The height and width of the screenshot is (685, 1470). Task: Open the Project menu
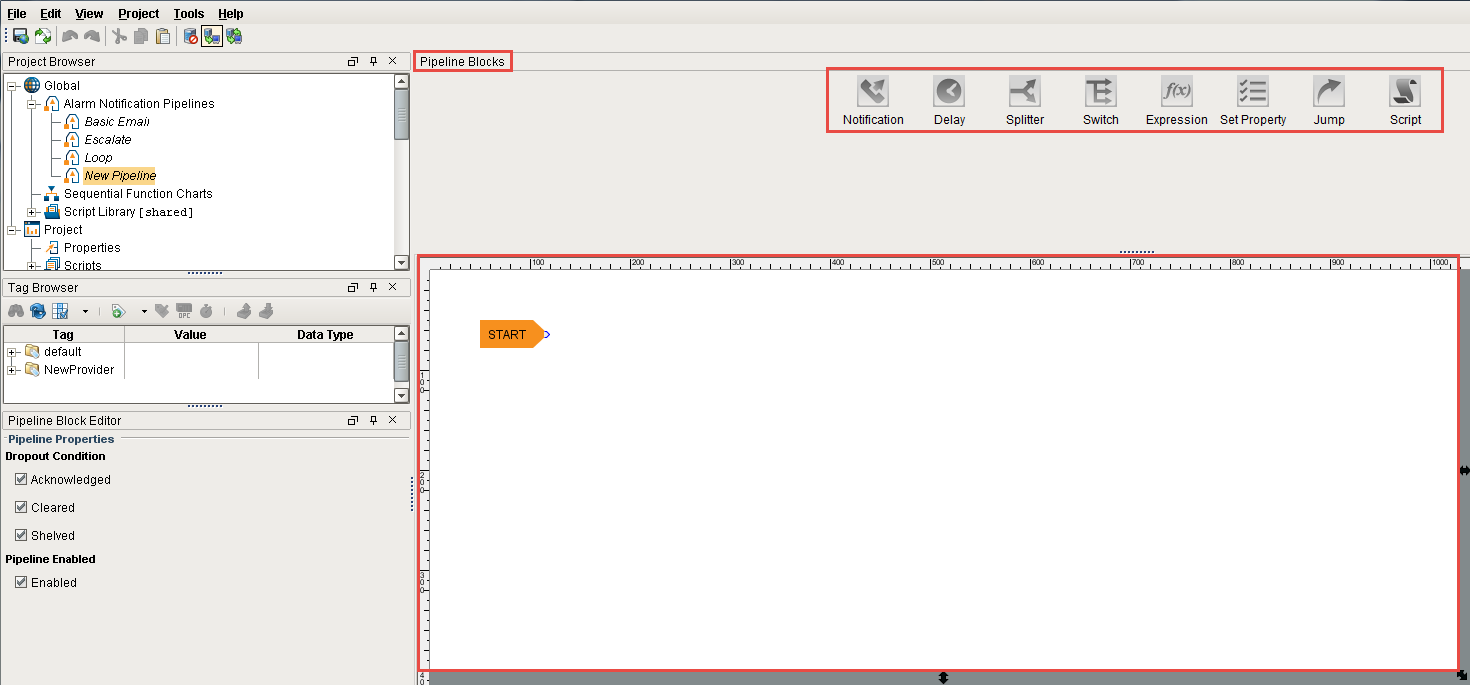[138, 13]
